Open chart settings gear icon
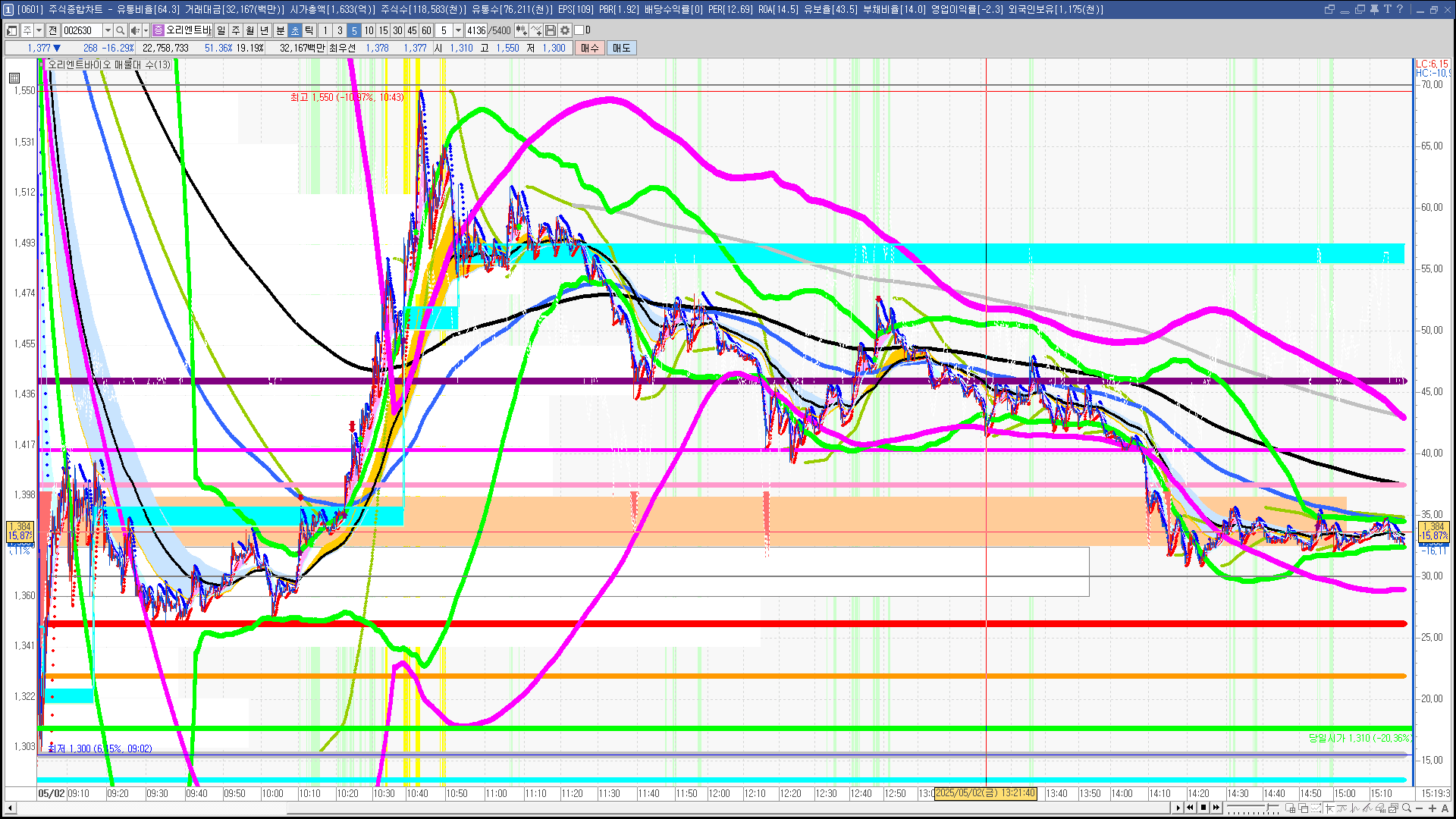 565,30
